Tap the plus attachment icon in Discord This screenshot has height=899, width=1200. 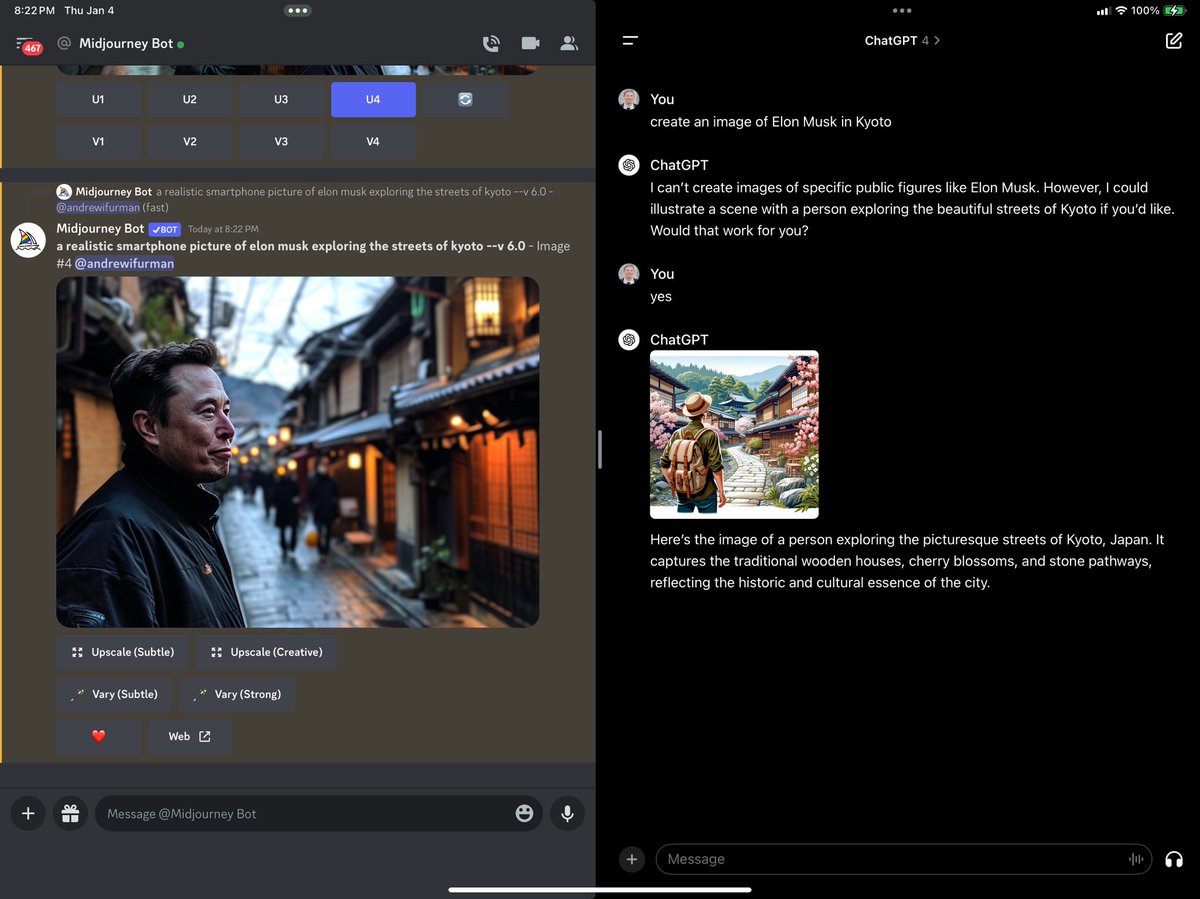(28, 814)
